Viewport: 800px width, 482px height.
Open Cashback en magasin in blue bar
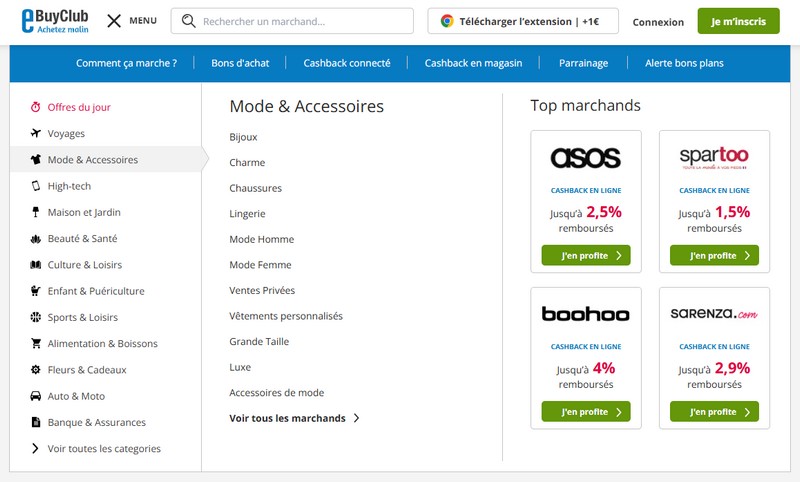[473, 63]
